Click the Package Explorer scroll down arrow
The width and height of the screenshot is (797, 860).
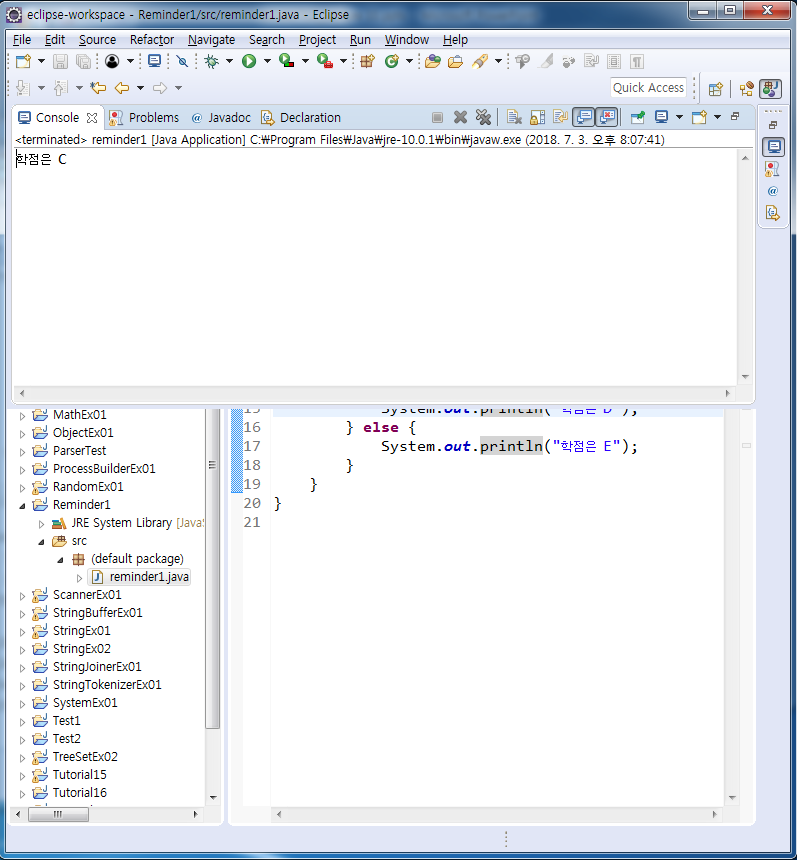(213, 798)
